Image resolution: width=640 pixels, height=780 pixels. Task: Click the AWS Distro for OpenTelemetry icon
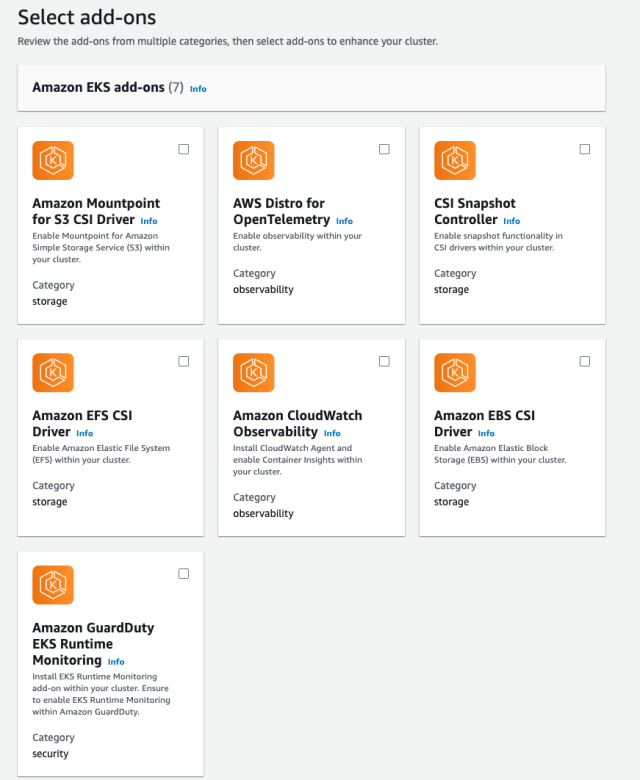254,160
